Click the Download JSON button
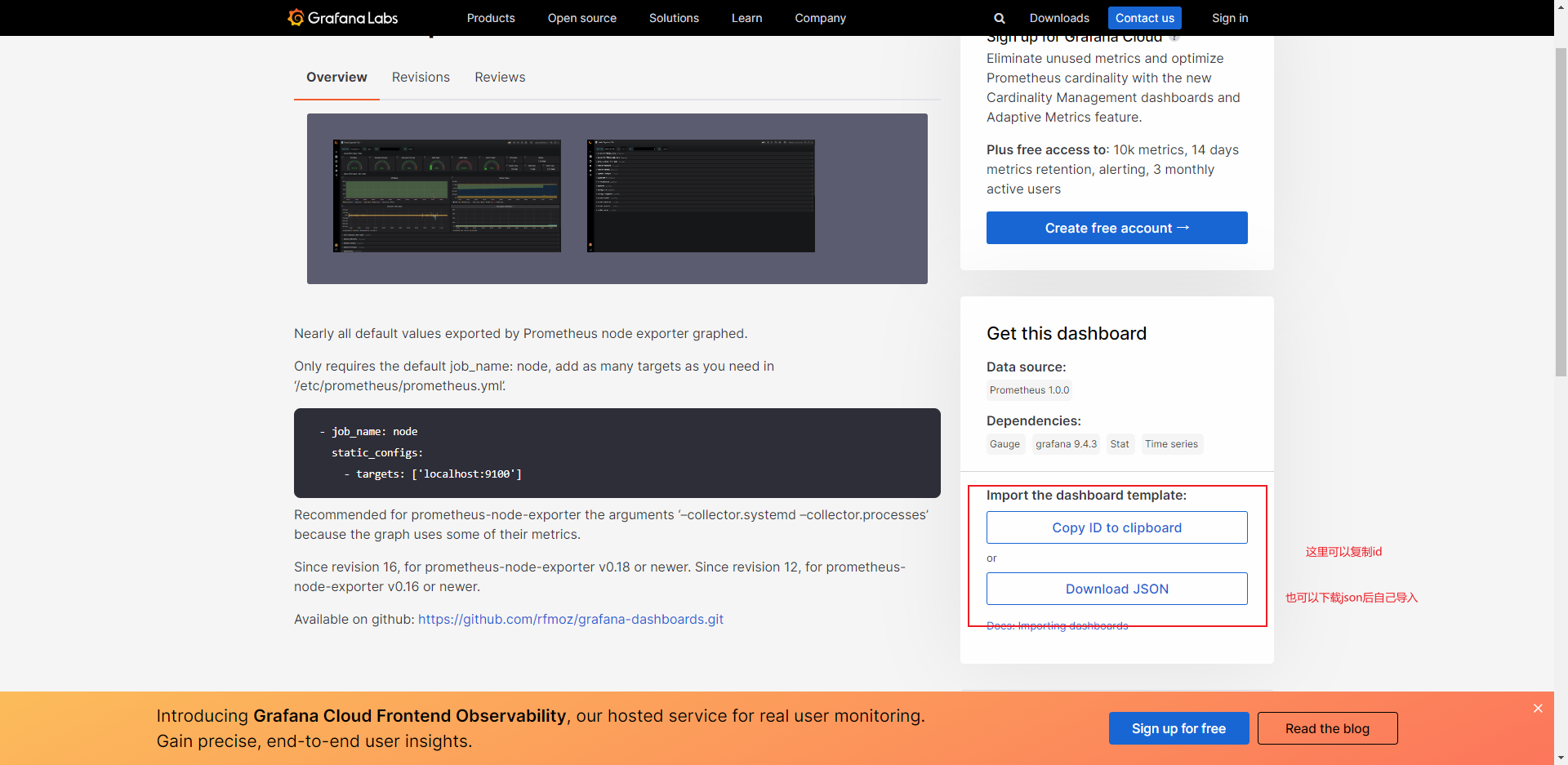1568x765 pixels. coord(1116,589)
